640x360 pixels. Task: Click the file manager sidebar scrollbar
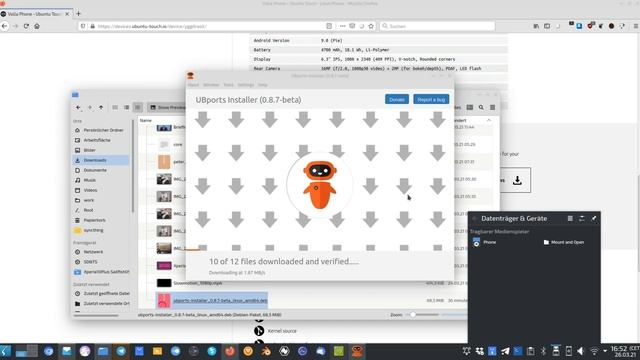pyautogui.click(x=132, y=165)
